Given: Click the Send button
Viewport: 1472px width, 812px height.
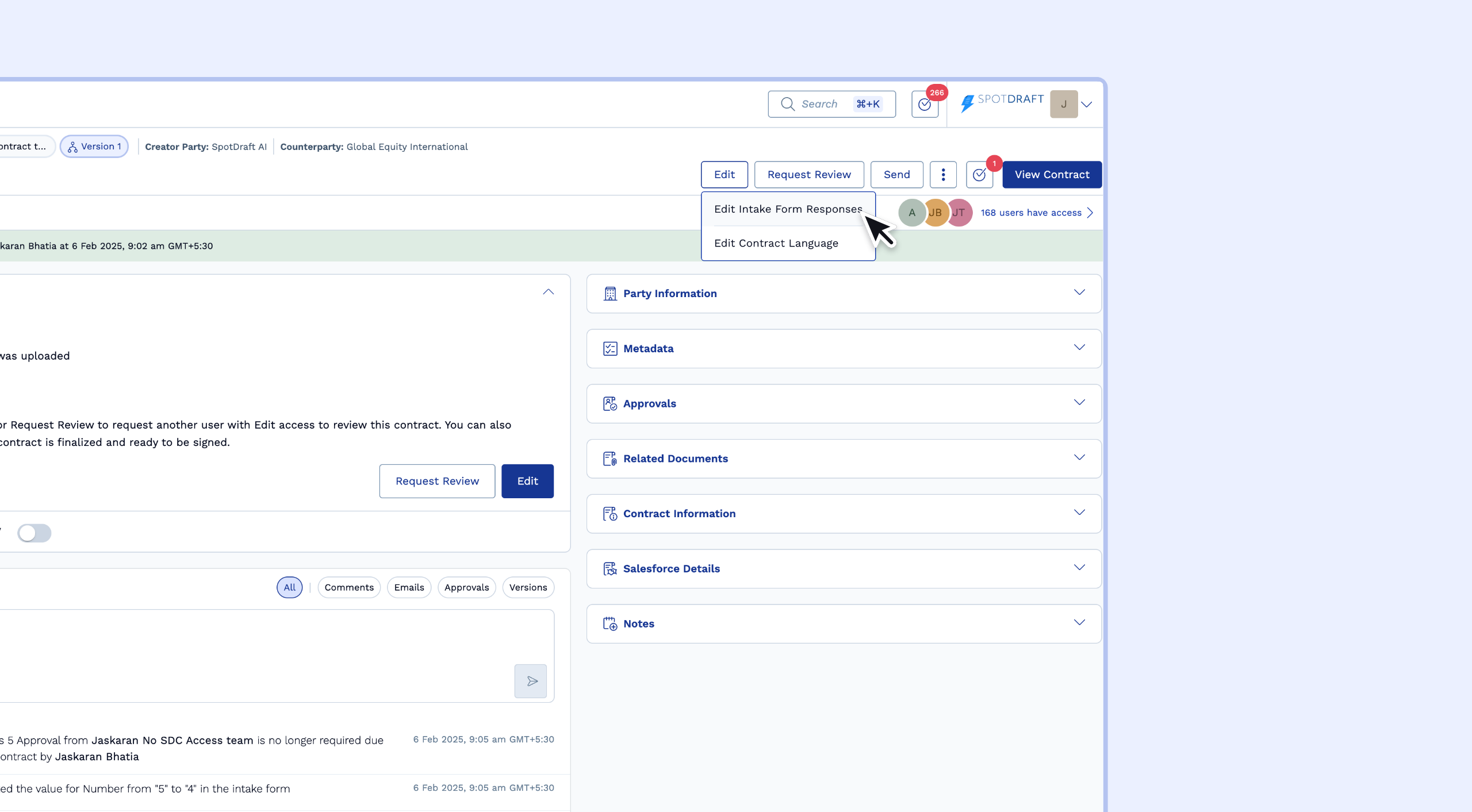Looking at the screenshot, I should pyautogui.click(x=896, y=175).
